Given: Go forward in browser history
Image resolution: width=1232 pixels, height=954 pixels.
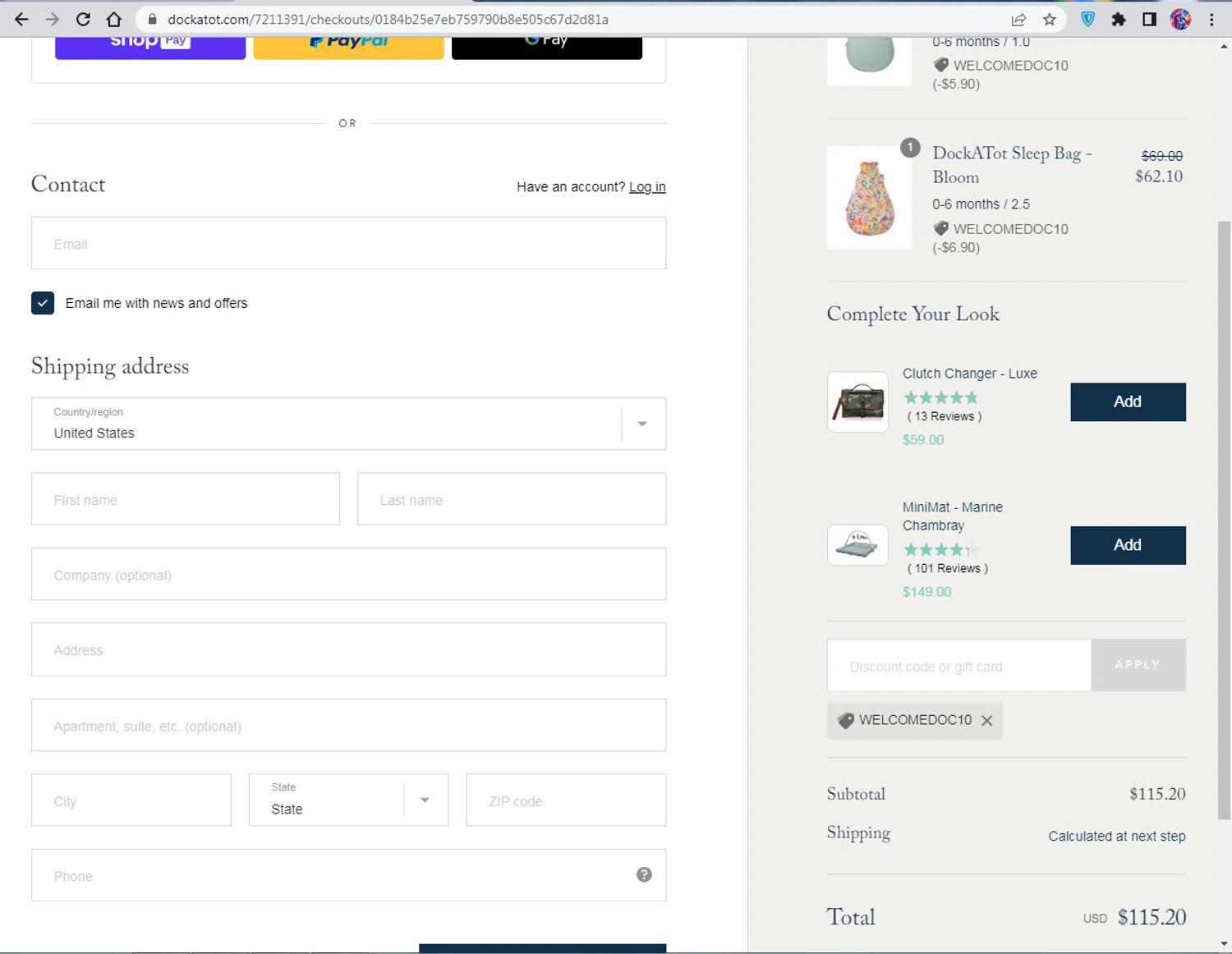Looking at the screenshot, I should [x=52, y=19].
